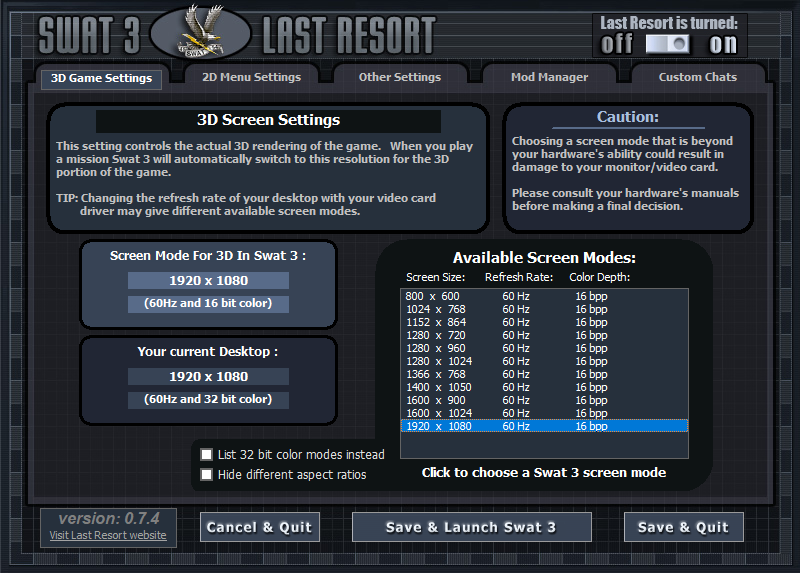The width and height of the screenshot is (800, 573).
Task: Click the '3D Screen Settings' heading
Action: click(268, 120)
